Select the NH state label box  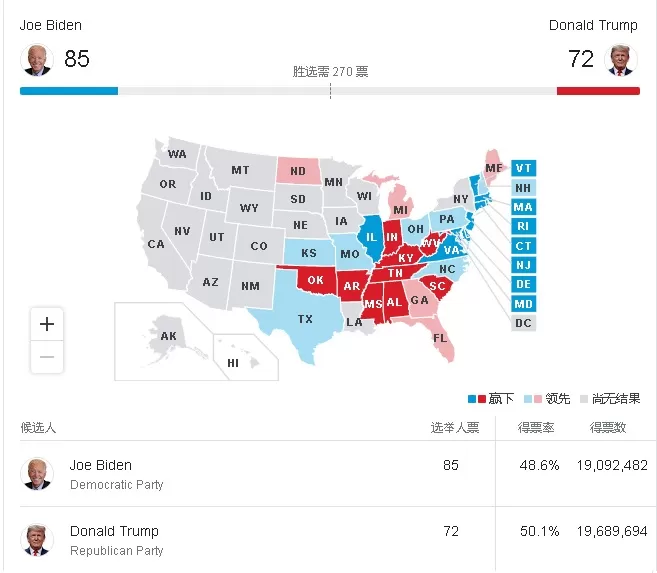523,188
